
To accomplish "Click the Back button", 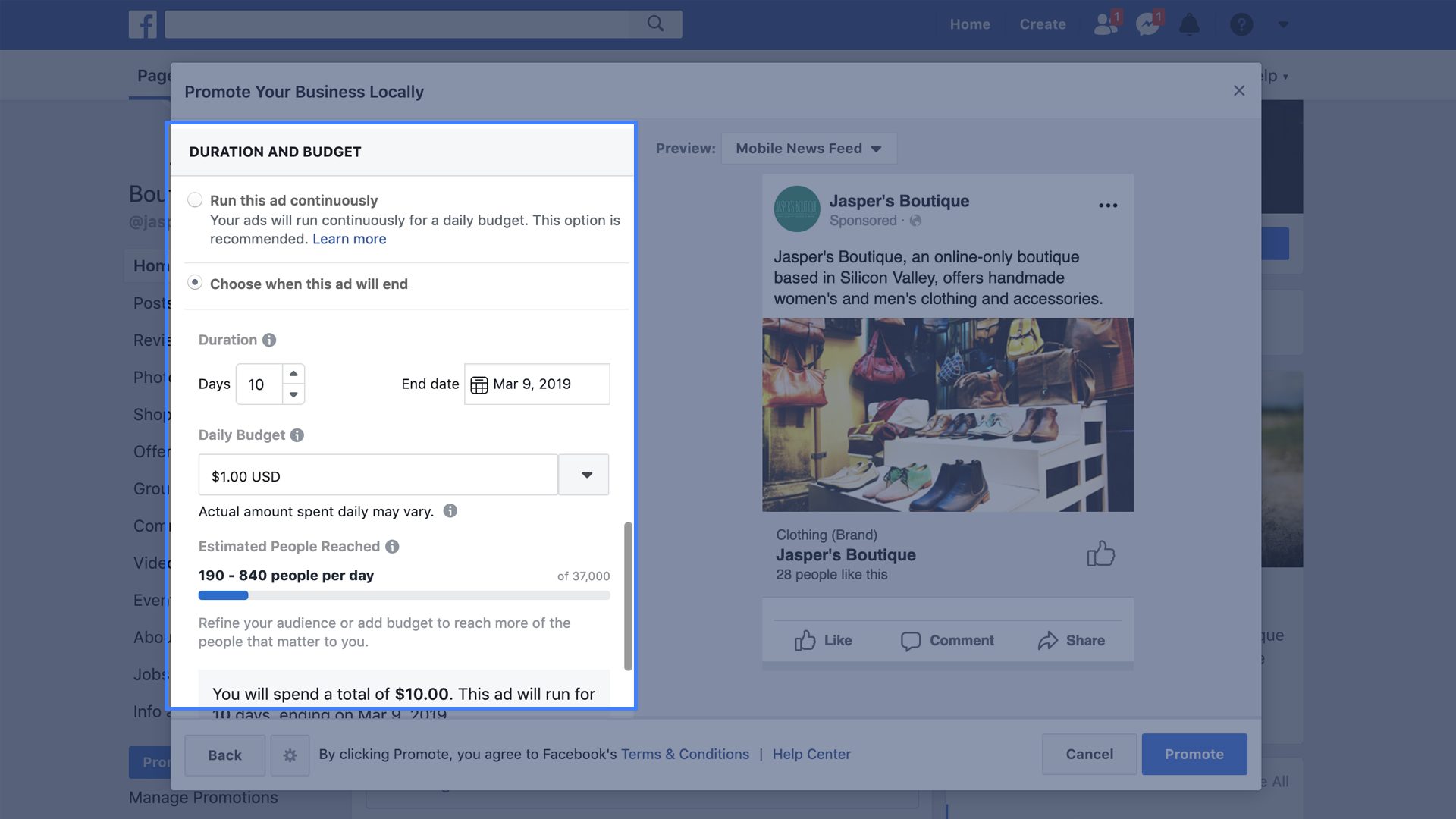I will (x=224, y=755).
